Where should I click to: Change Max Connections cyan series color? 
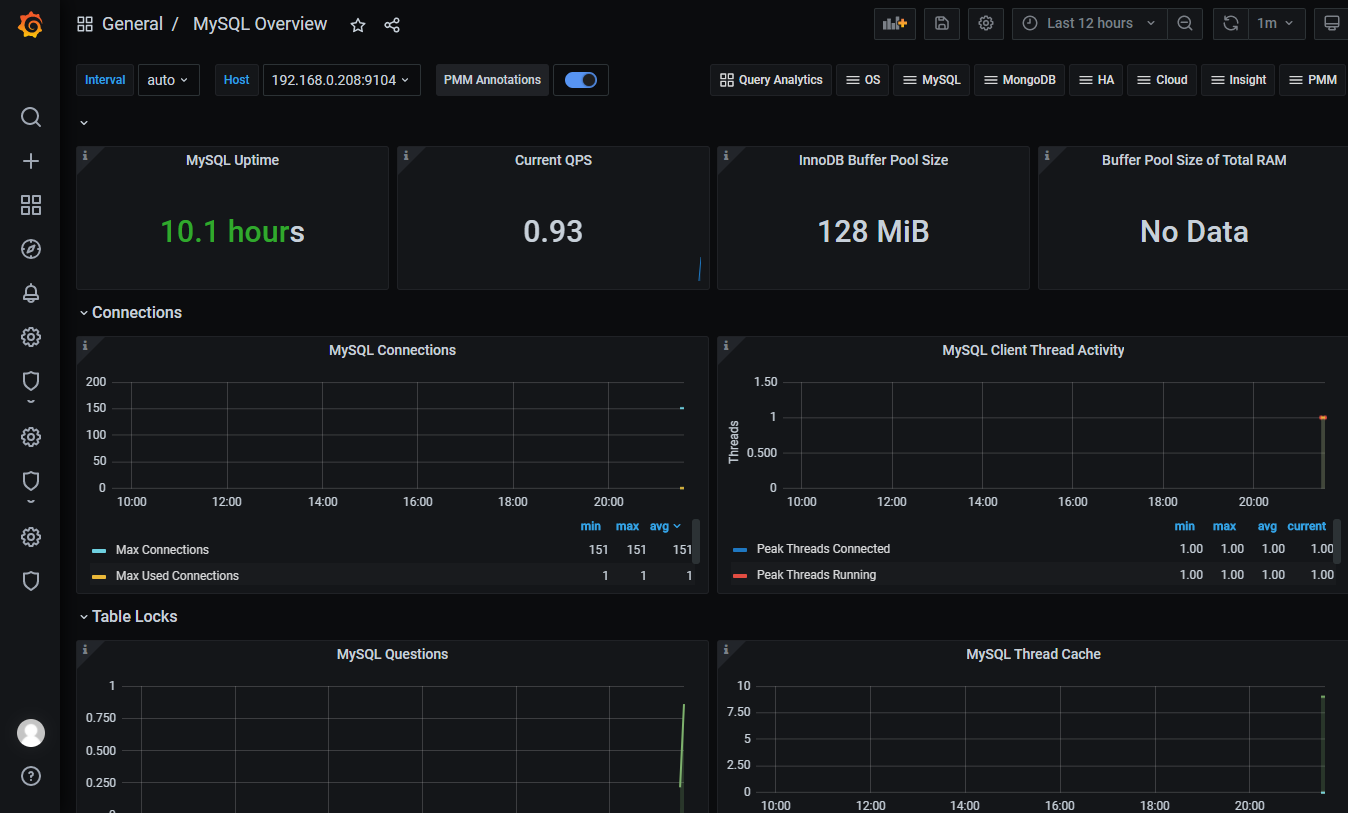pos(99,551)
